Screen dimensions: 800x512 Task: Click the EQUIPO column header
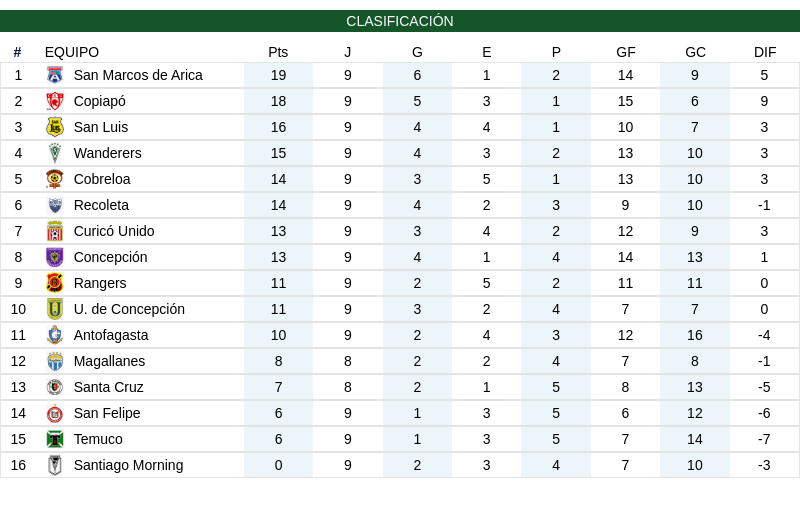[72, 52]
